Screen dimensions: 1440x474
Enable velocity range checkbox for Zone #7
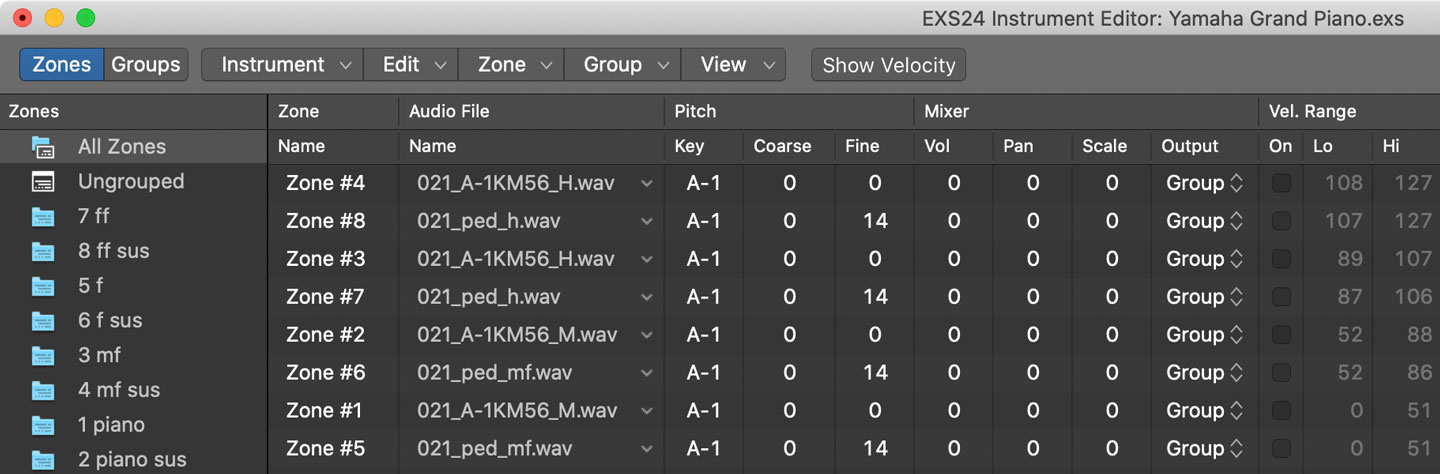click(1281, 297)
